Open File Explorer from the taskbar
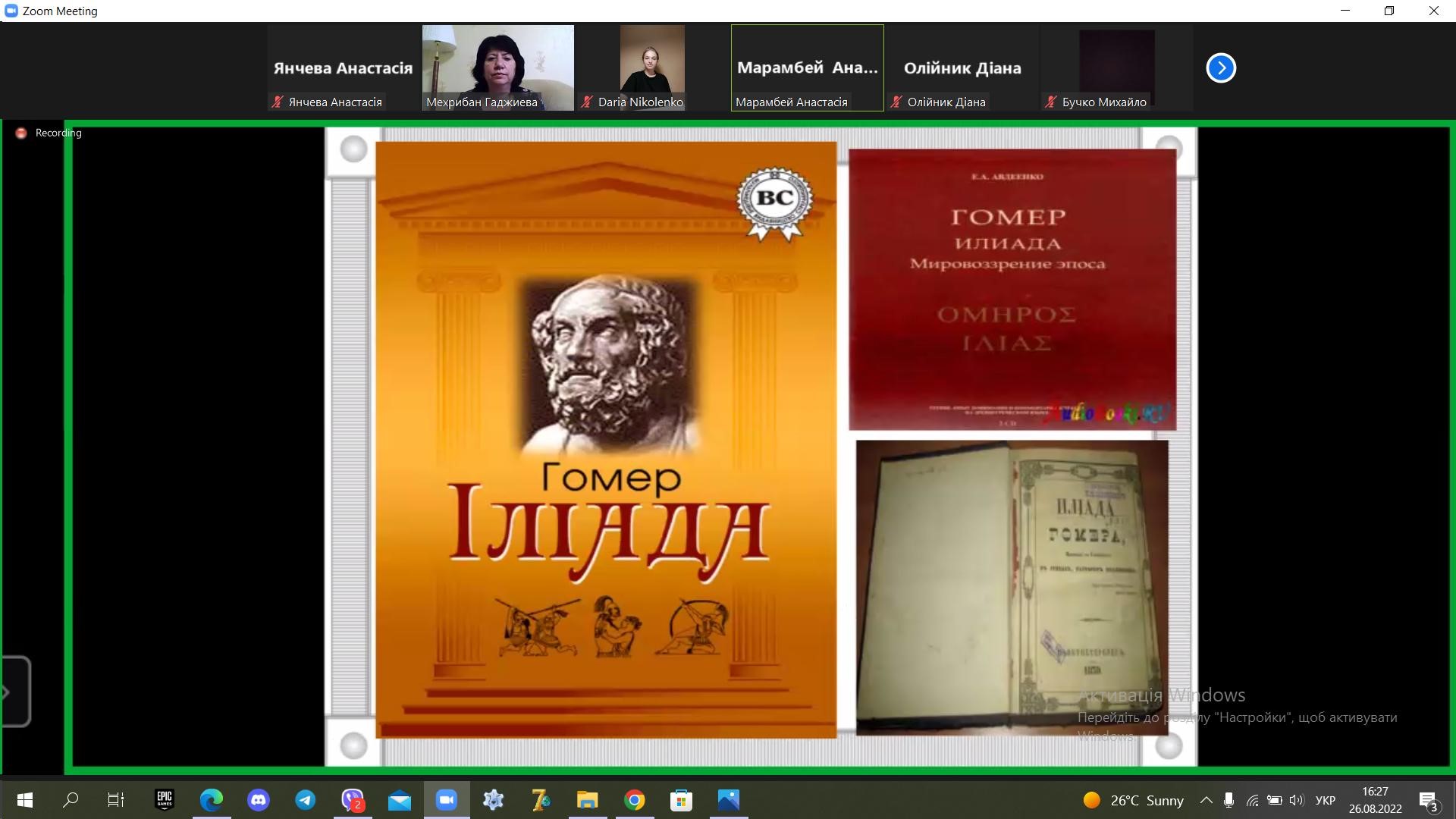Viewport: 1456px width, 819px height. [588, 799]
